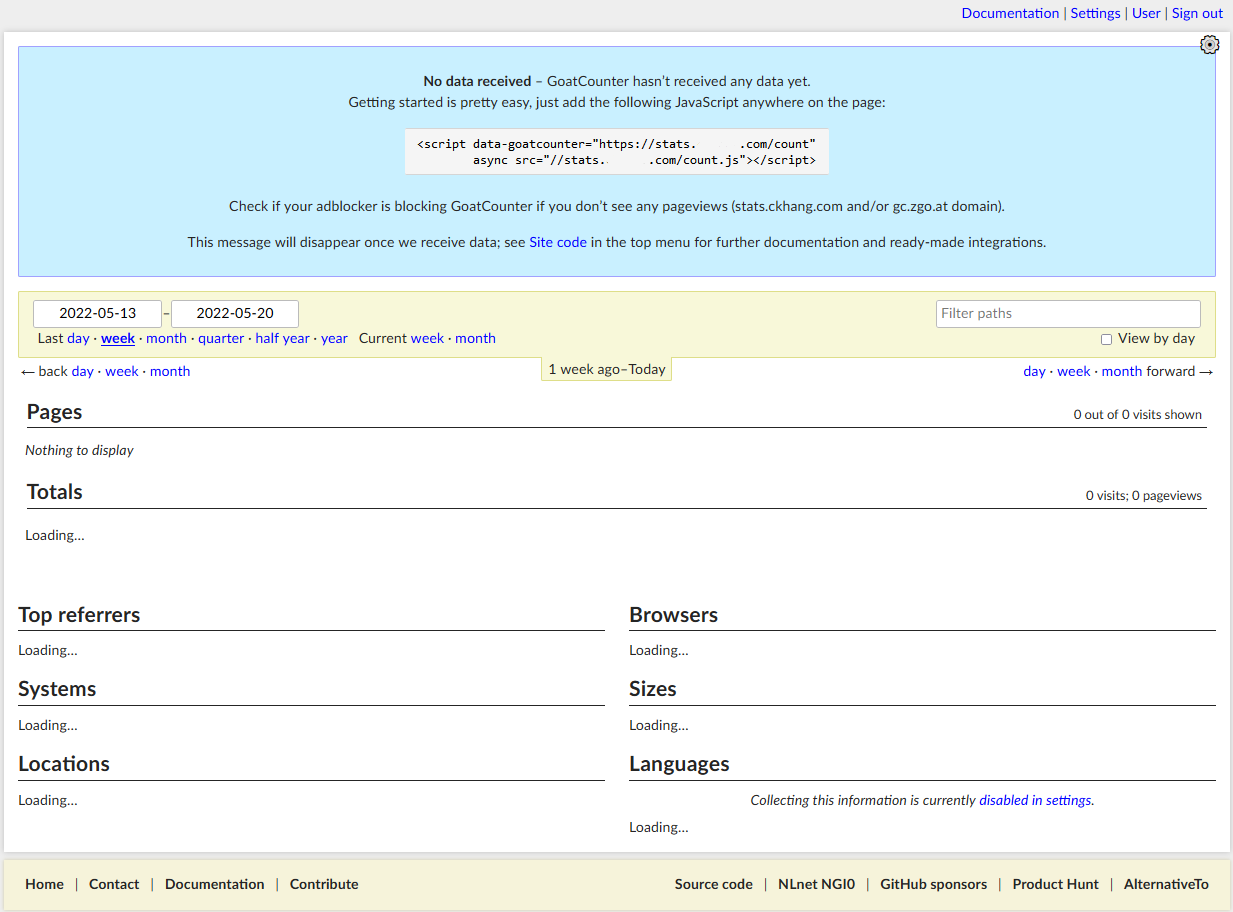Select Last half year period
This screenshot has height=912, width=1233.
coord(282,338)
